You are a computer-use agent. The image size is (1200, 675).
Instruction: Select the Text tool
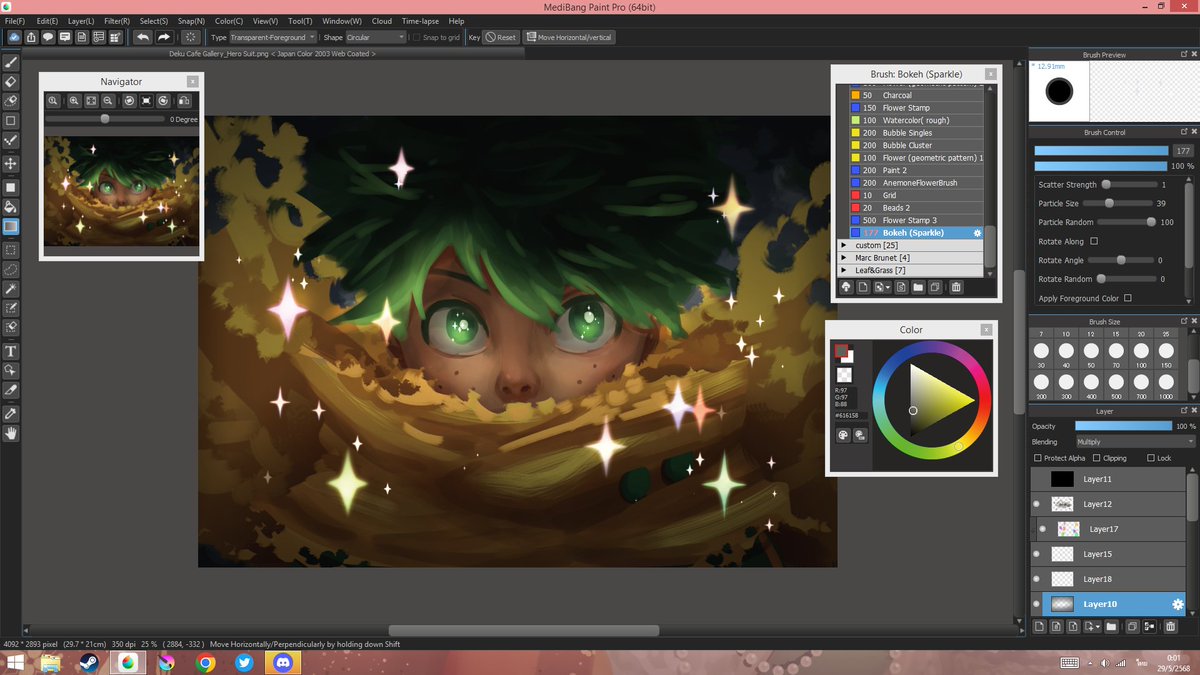pos(11,351)
